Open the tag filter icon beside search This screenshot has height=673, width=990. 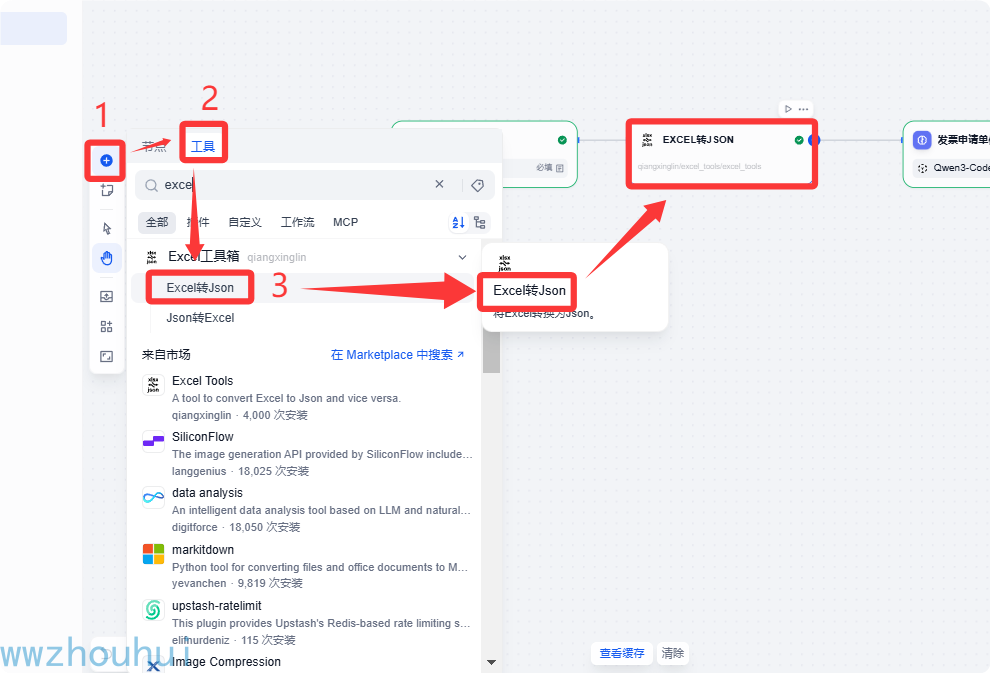pyautogui.click(x=478, y=185)
